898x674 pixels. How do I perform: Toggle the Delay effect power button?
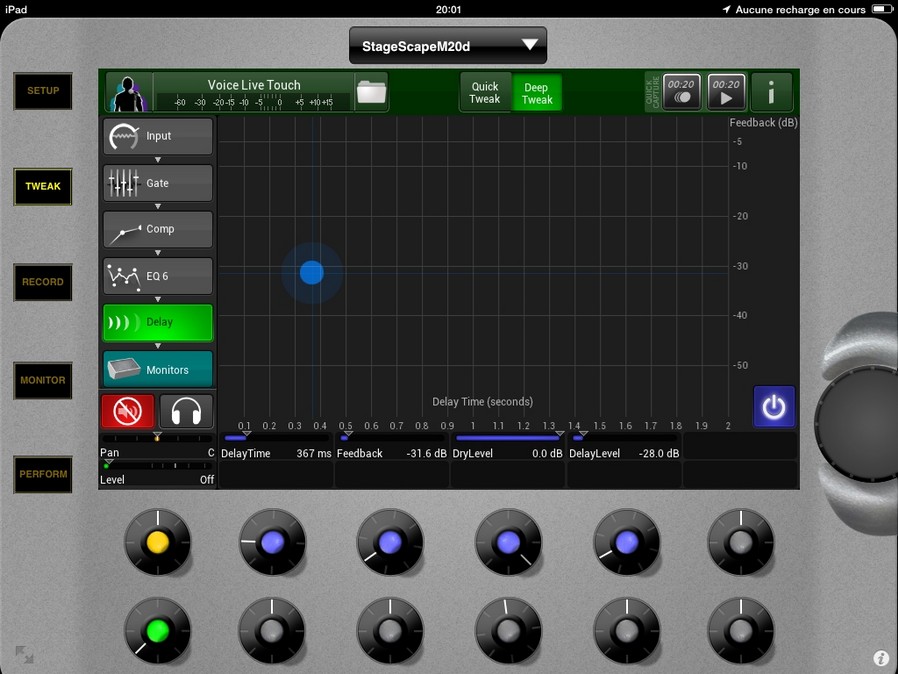[774, 407]
